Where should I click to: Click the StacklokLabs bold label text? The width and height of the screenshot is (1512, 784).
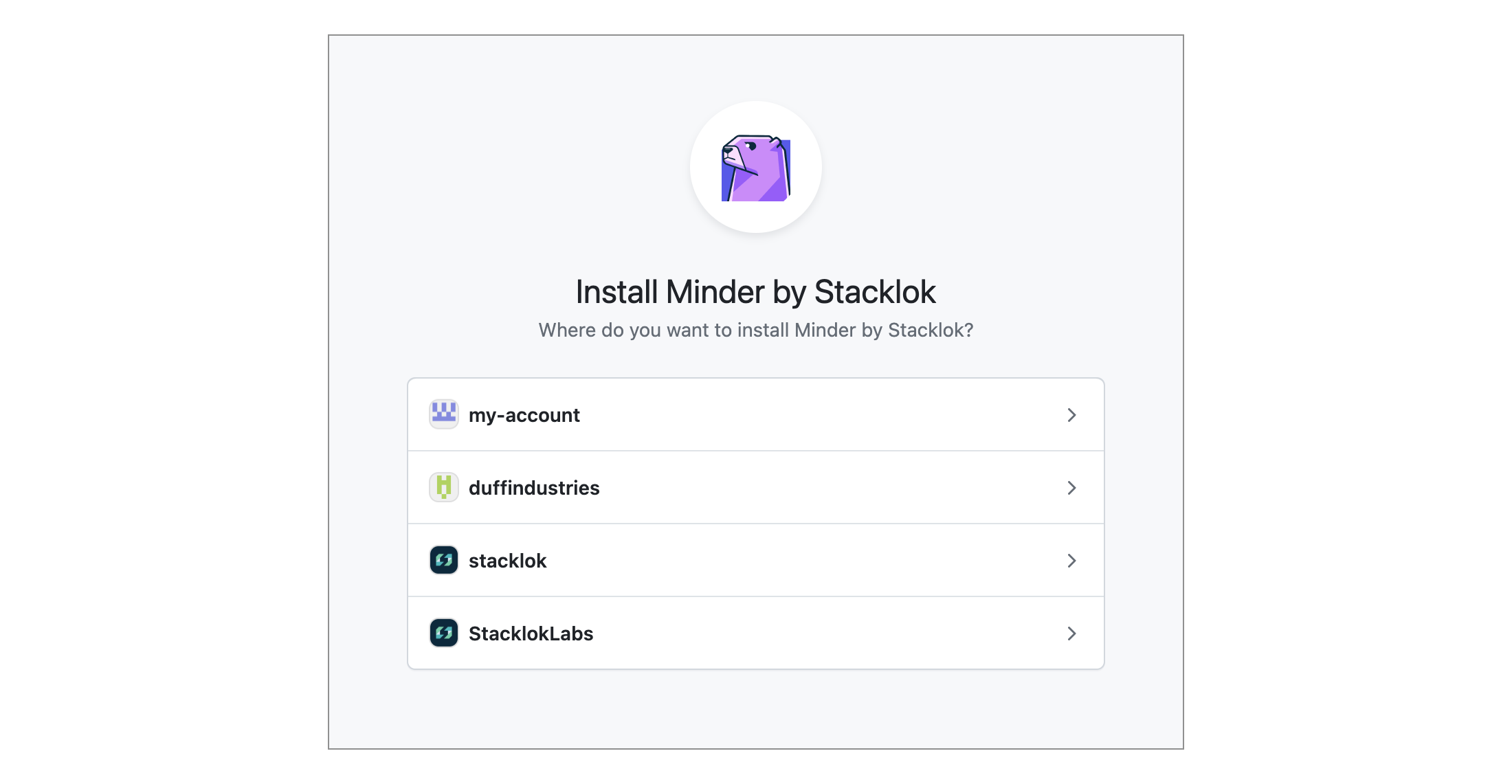click(531, 633)
